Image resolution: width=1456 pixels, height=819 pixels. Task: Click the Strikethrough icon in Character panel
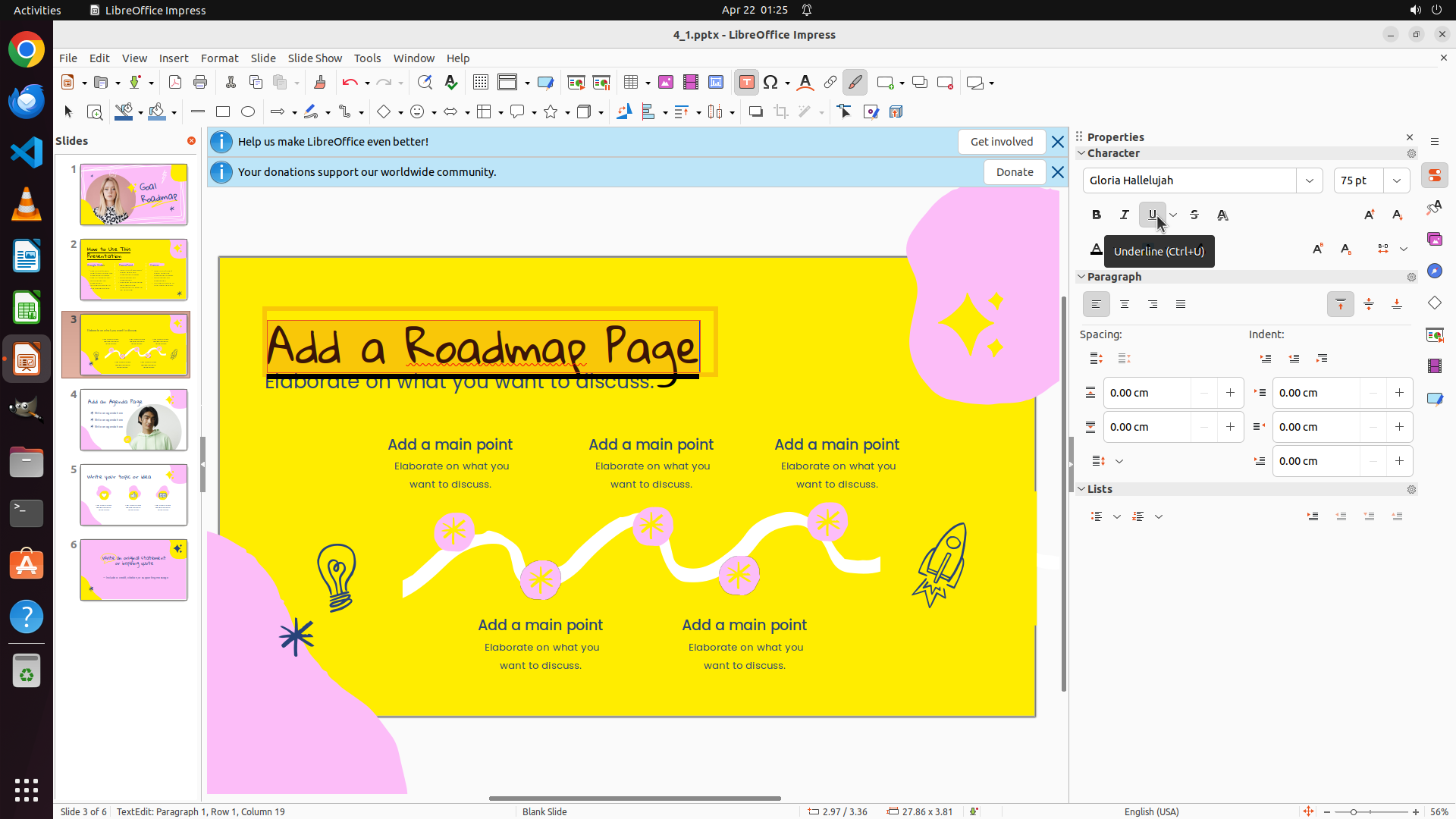click(1194, 215)
